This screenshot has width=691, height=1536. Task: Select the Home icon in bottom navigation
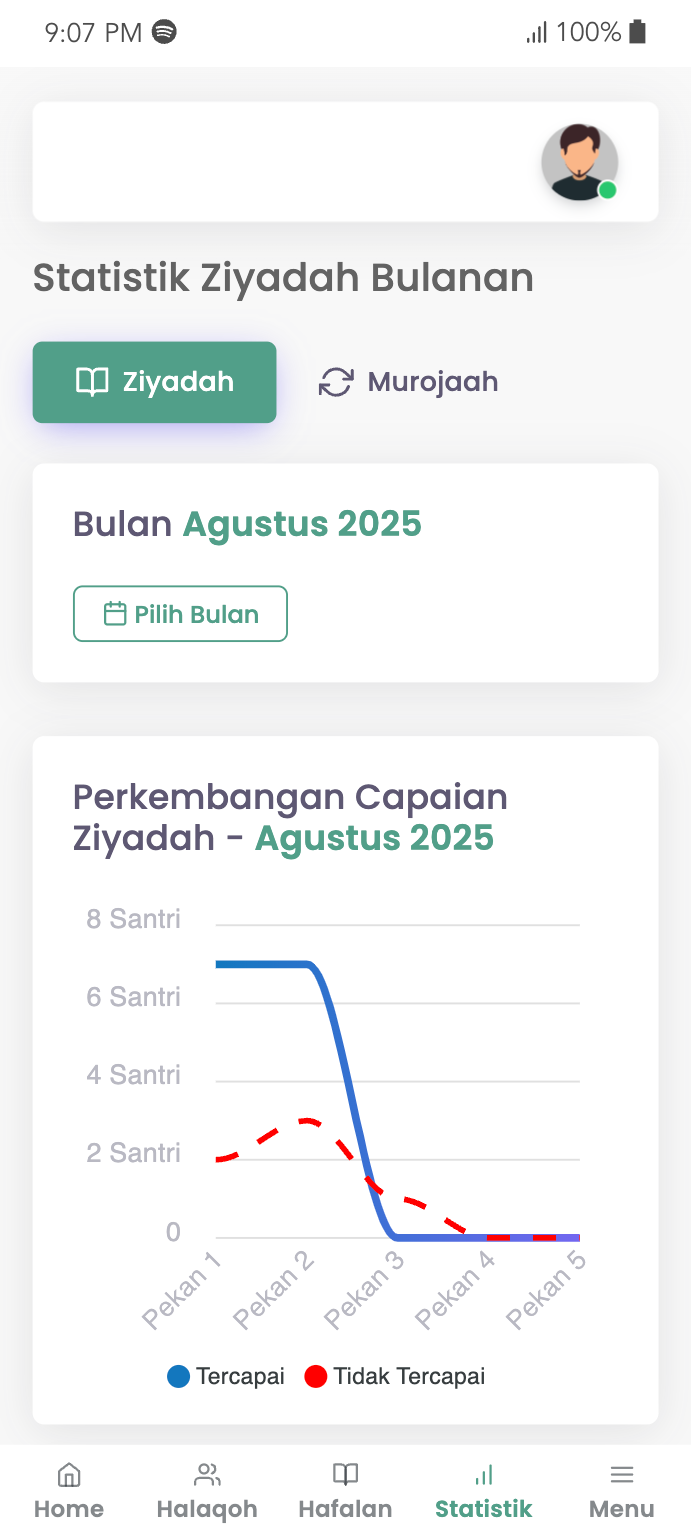69,1474
